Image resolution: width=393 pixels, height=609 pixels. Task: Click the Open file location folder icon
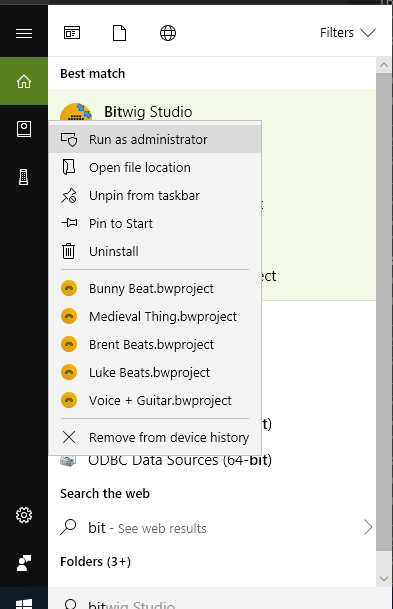click(69, 167)
